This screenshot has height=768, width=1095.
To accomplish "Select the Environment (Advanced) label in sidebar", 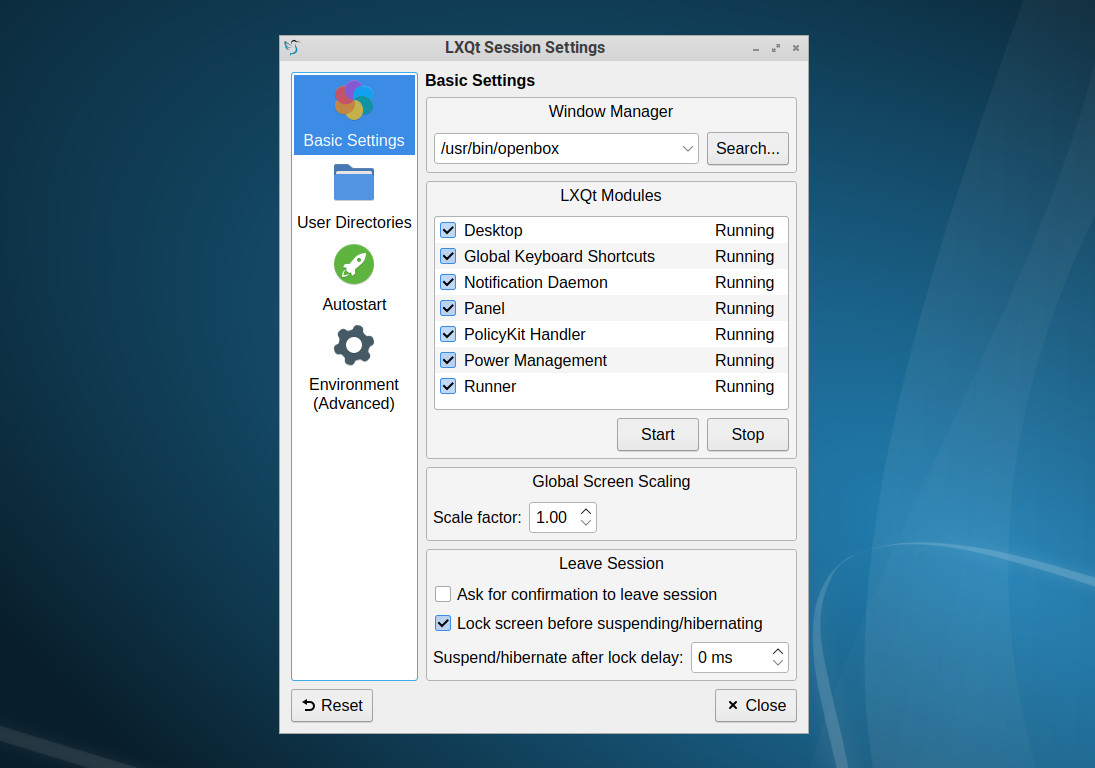I will pos(354,394).
